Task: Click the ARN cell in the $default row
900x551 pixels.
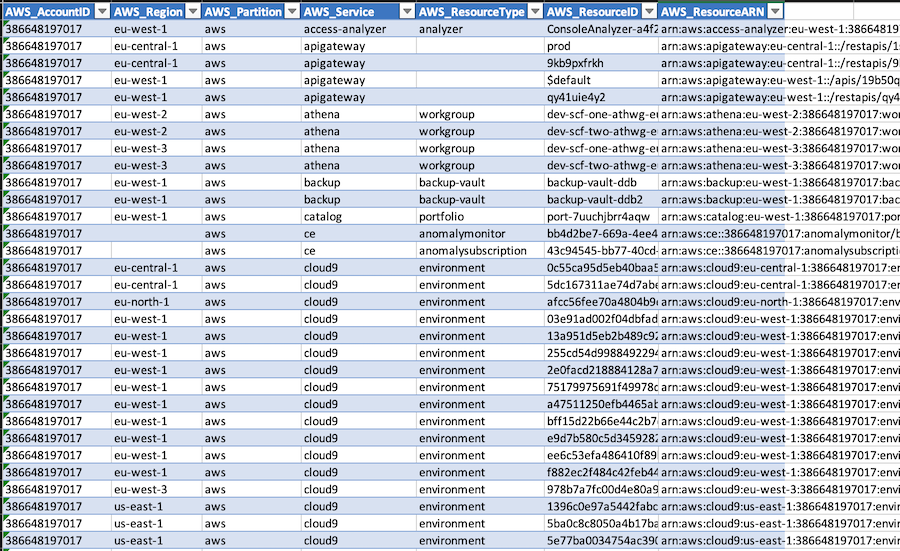Action: pos(721,80)
